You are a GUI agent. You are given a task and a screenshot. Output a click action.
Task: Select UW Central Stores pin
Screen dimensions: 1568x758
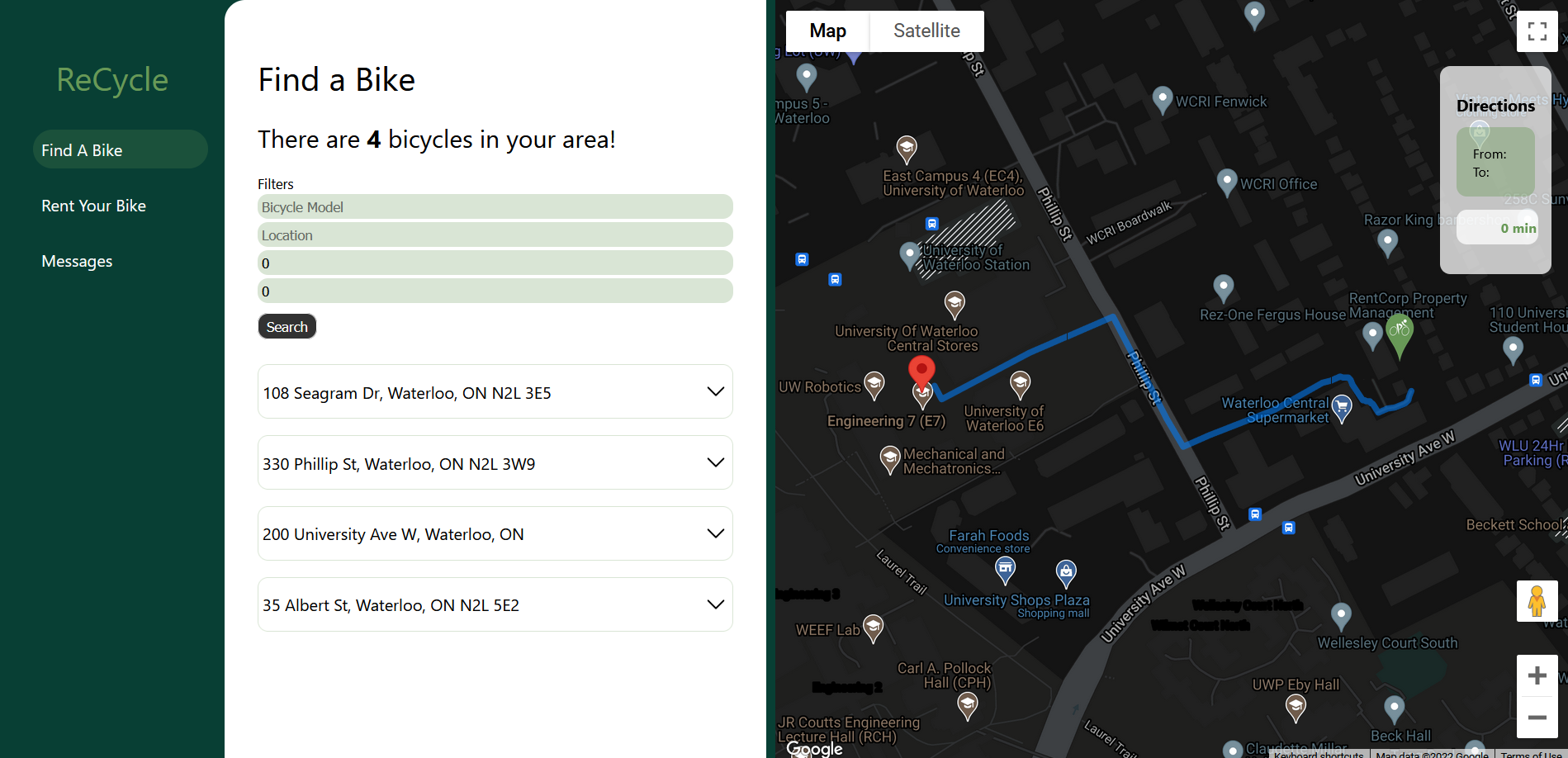tap(955, 305)
